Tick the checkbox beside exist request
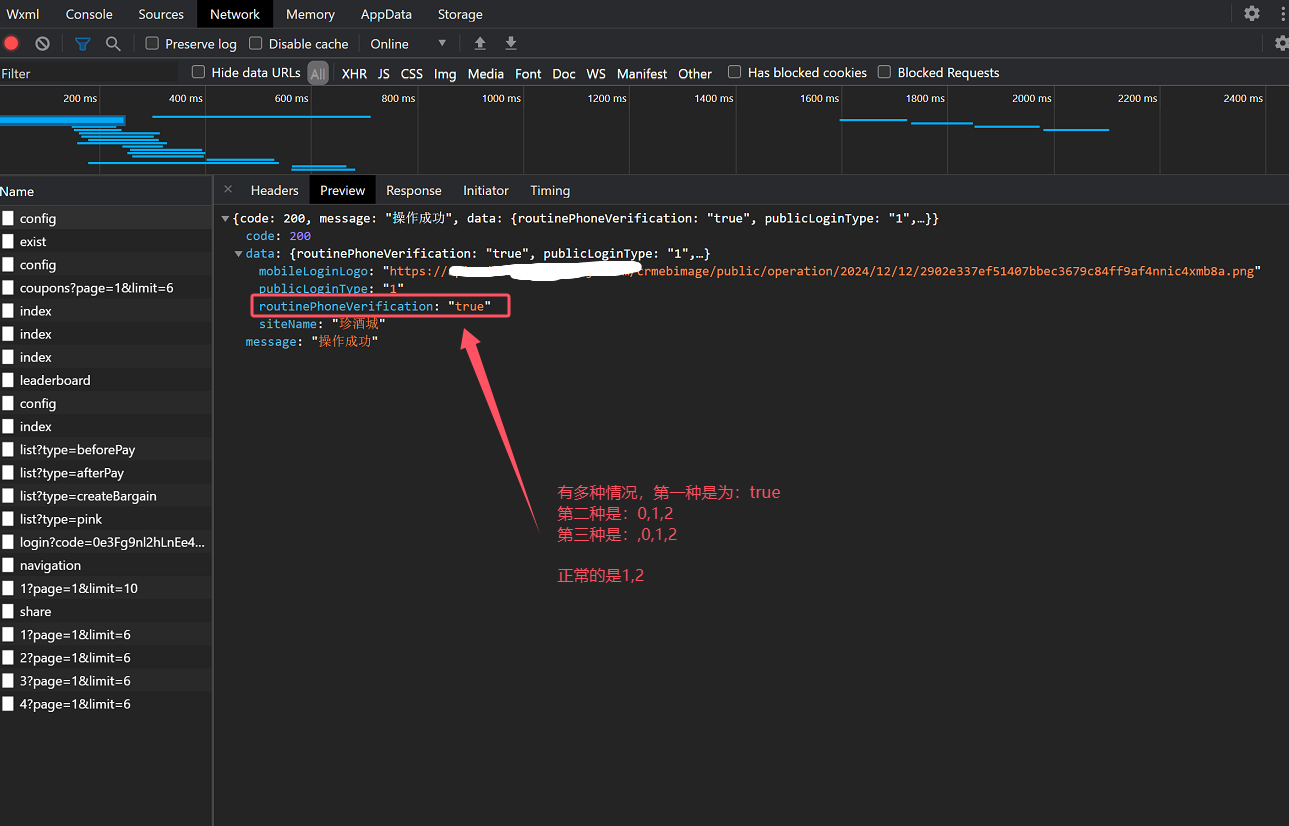Screen dimensions: 1289x826 coord(8,241)
